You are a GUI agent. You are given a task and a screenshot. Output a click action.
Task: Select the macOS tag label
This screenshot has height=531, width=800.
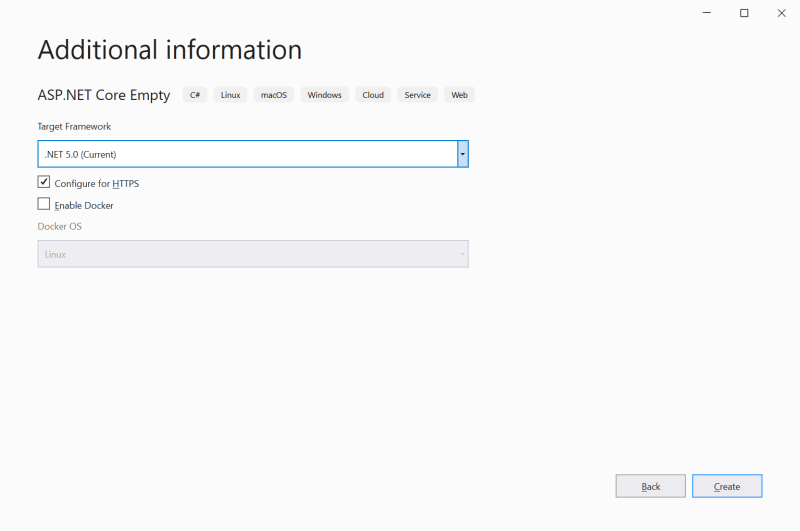click(x=274, y=95)
